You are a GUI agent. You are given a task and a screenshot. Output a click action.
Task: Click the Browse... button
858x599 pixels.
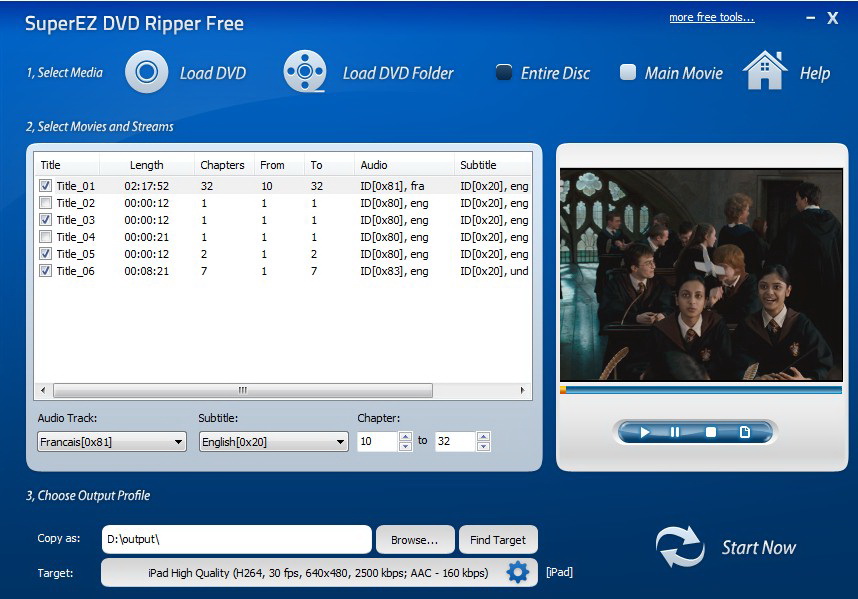(x=415, y=540)
